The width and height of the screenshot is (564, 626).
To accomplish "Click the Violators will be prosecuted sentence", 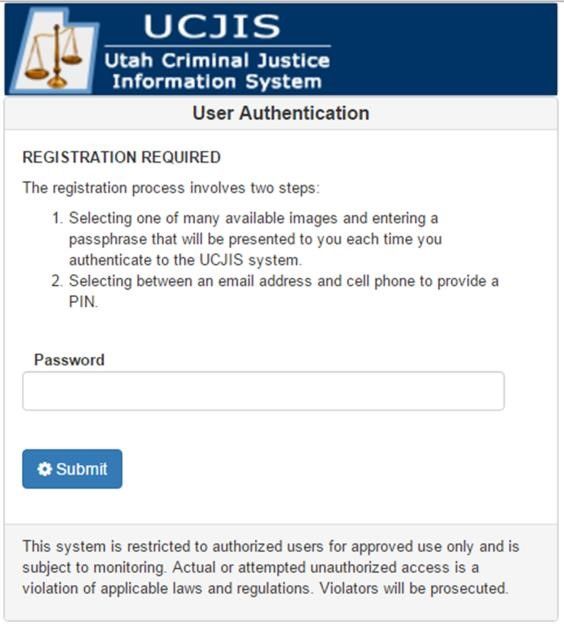I will (414, 588).
